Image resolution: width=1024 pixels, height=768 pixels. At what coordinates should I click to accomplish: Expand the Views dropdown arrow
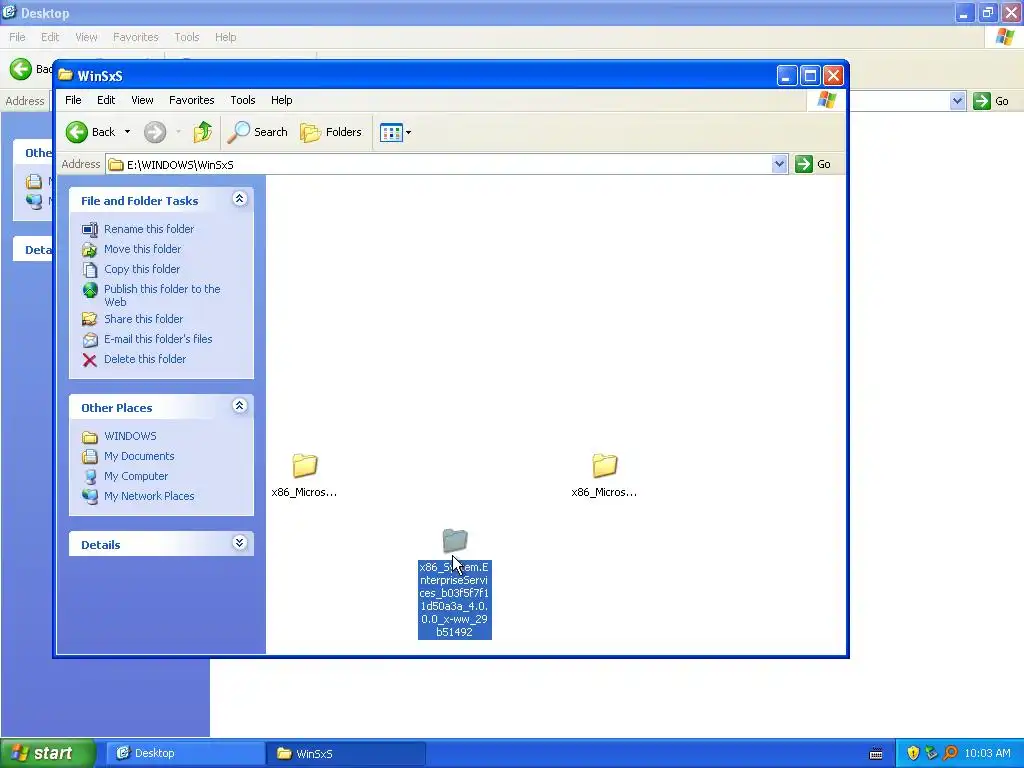tap(409, 133)
